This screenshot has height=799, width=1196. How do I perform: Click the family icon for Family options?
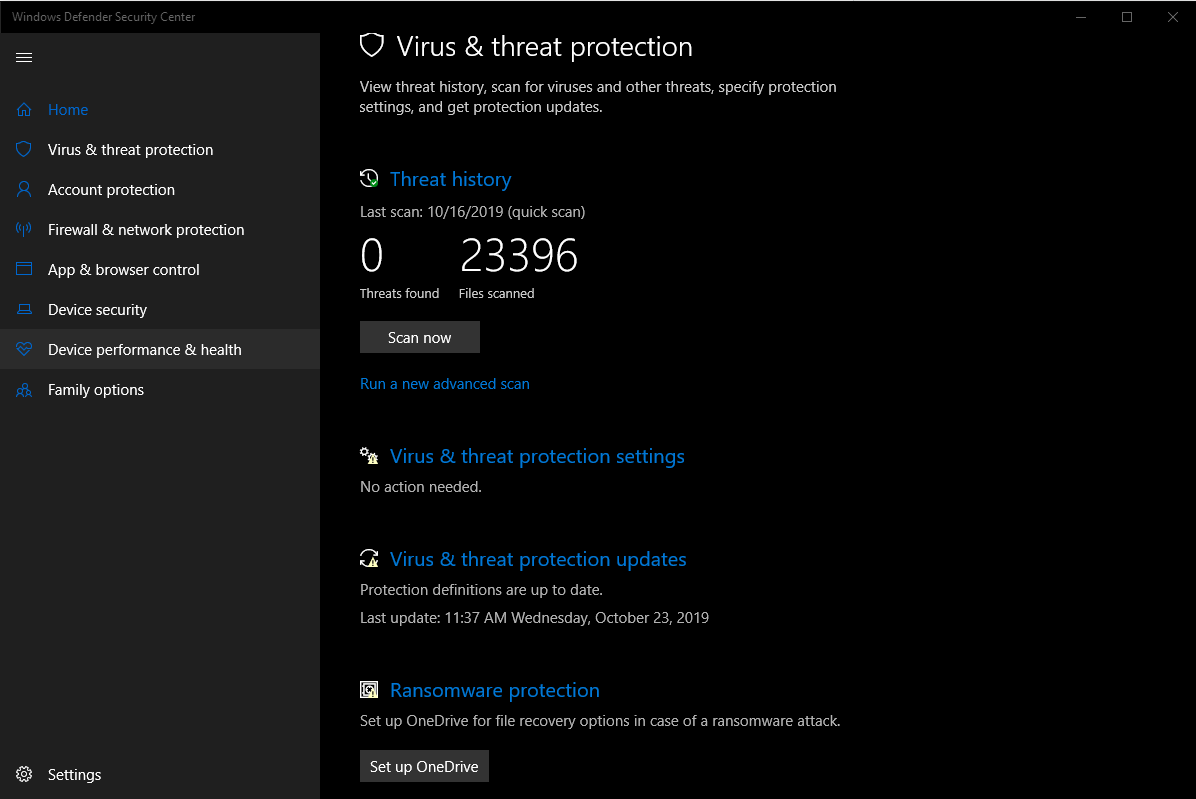24,390
